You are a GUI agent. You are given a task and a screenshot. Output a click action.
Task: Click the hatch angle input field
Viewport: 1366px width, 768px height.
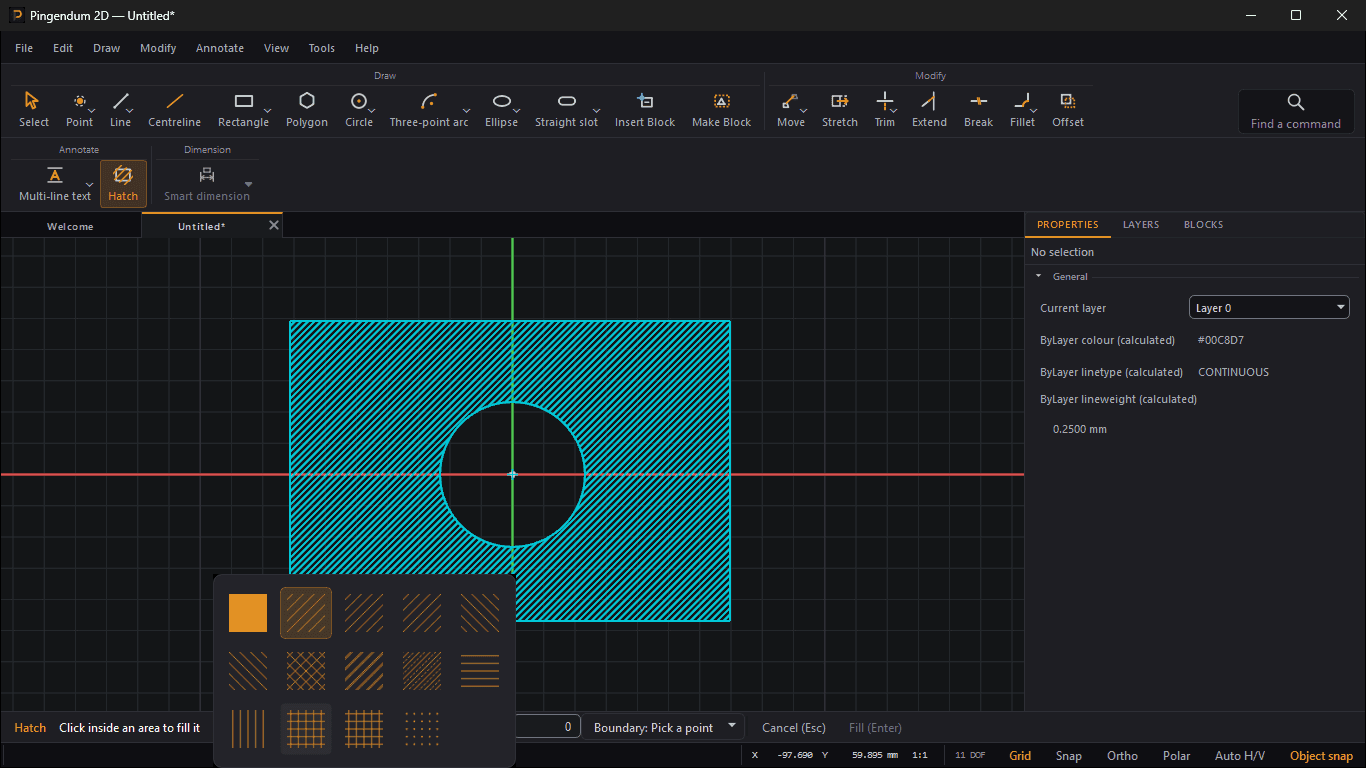(547, 727)
